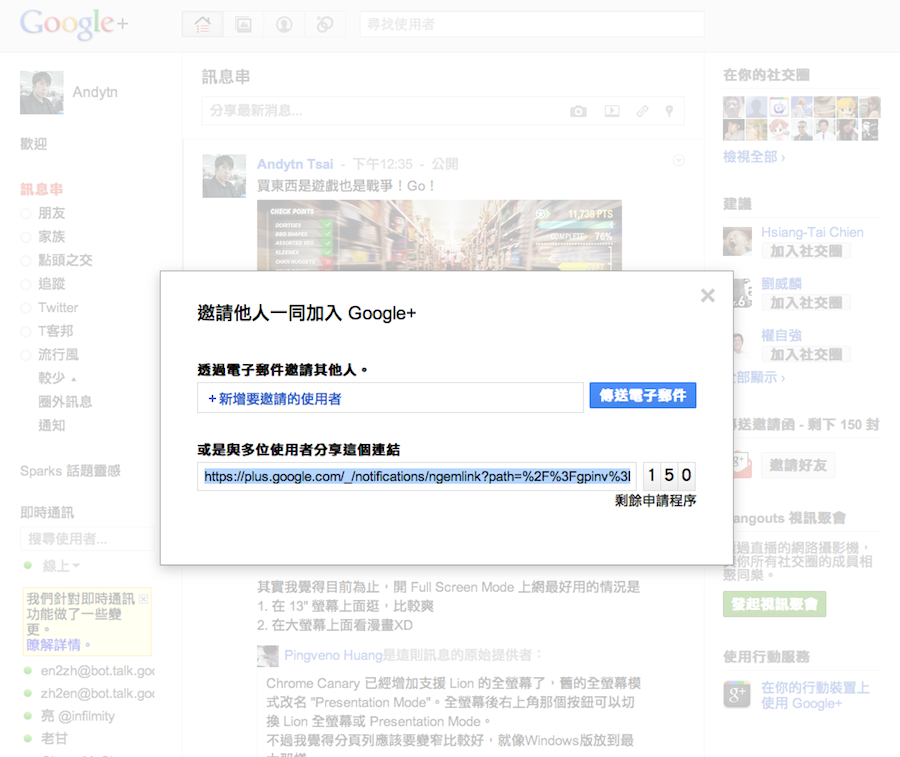Select the T客邦 circle filter

click(55, 331)
